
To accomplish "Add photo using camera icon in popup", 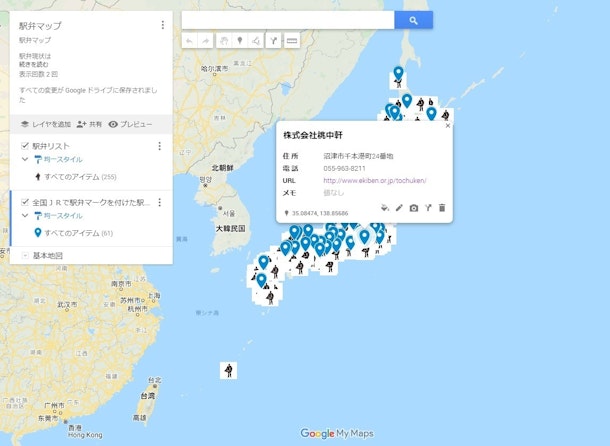I will pos(414,208).
